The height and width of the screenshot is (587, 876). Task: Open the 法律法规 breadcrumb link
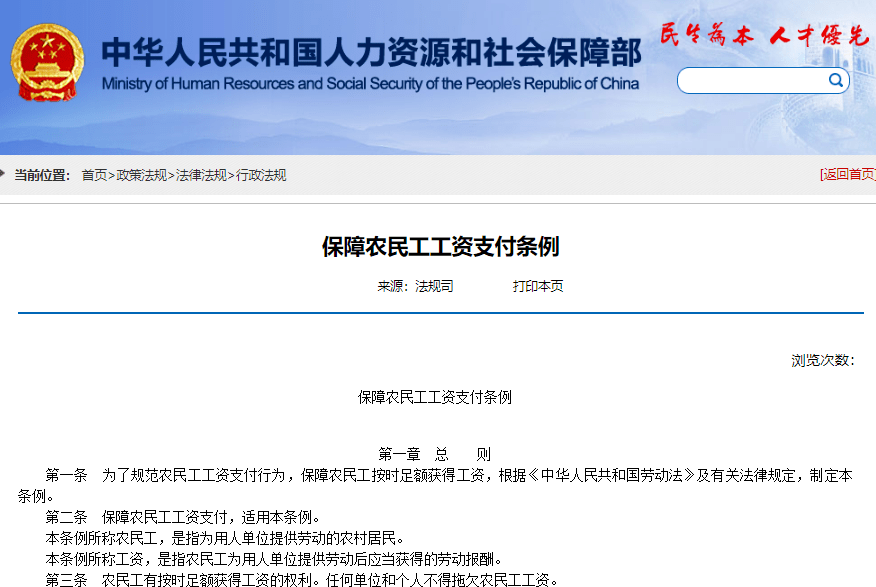coord(201,175)
